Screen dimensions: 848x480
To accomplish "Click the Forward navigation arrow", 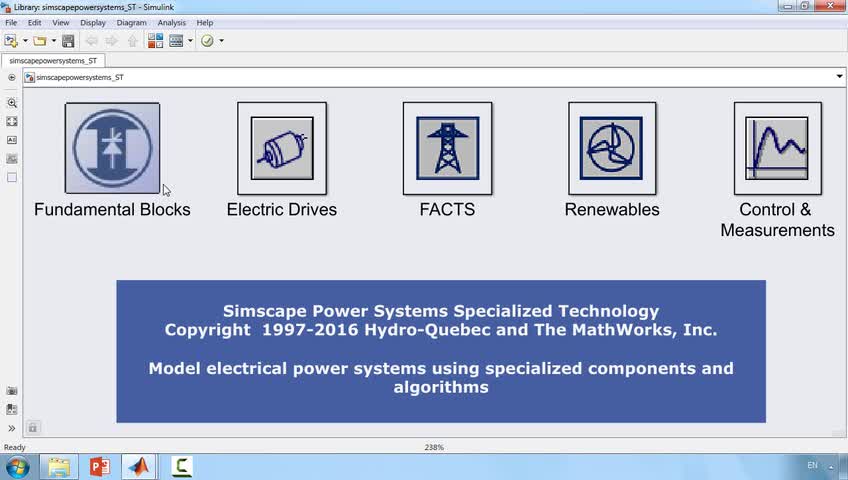I will coord(111,41).
